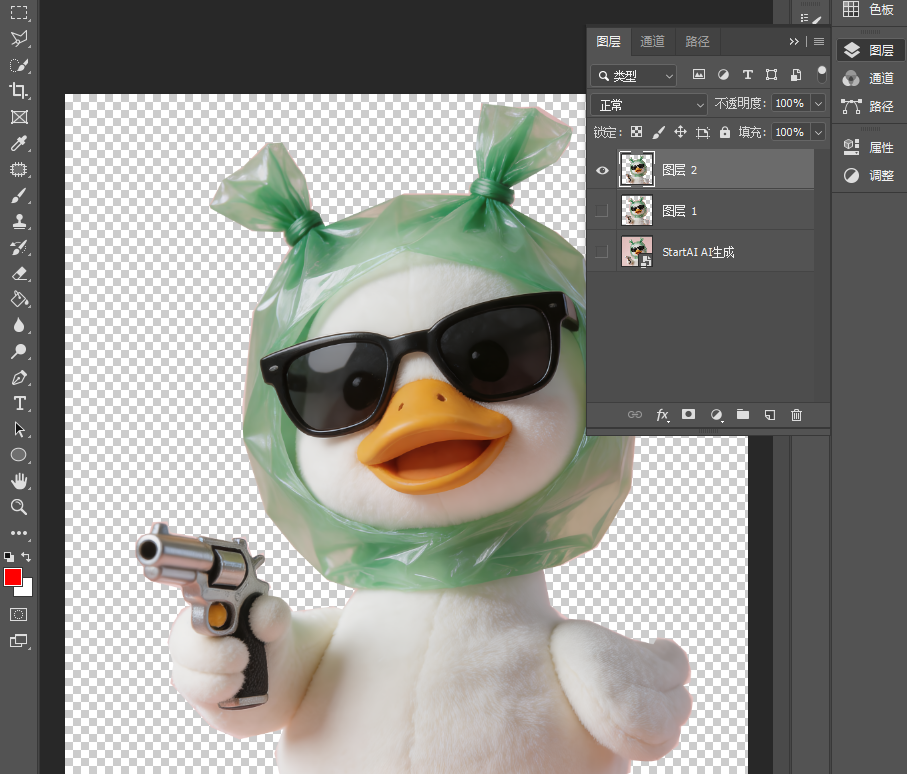Screen dimensions: 907x774
Task: Filter for shape layers
Action: coord(772,75)
